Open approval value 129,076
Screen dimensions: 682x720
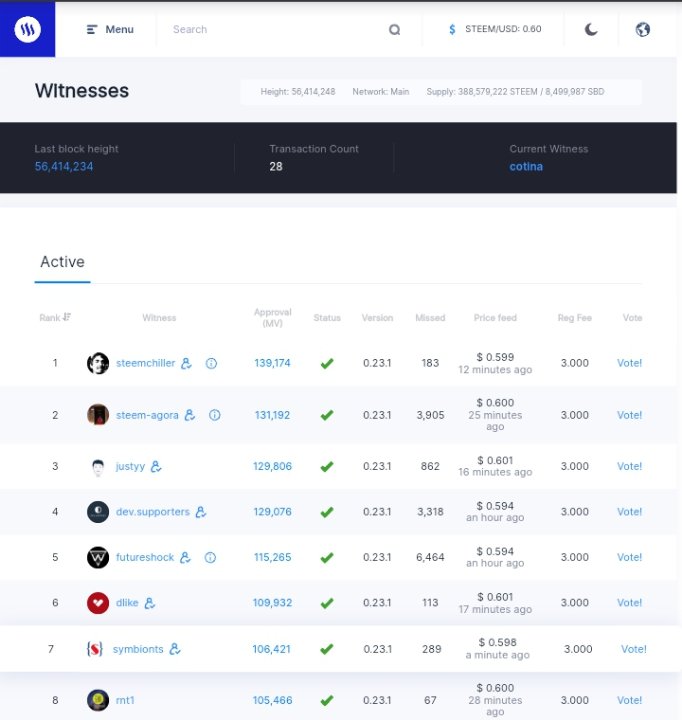(x=272, y=512)
